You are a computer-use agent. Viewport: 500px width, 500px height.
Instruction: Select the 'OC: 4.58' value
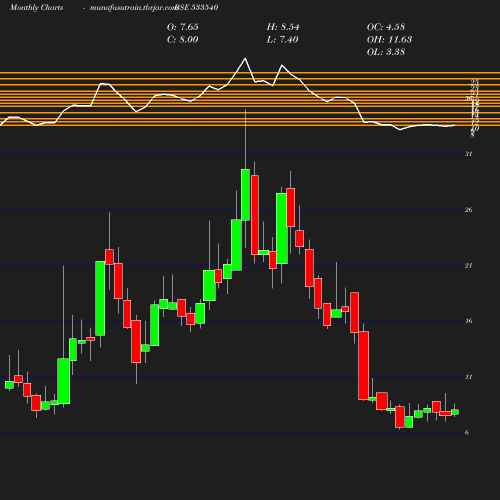[x=386, y=27]
